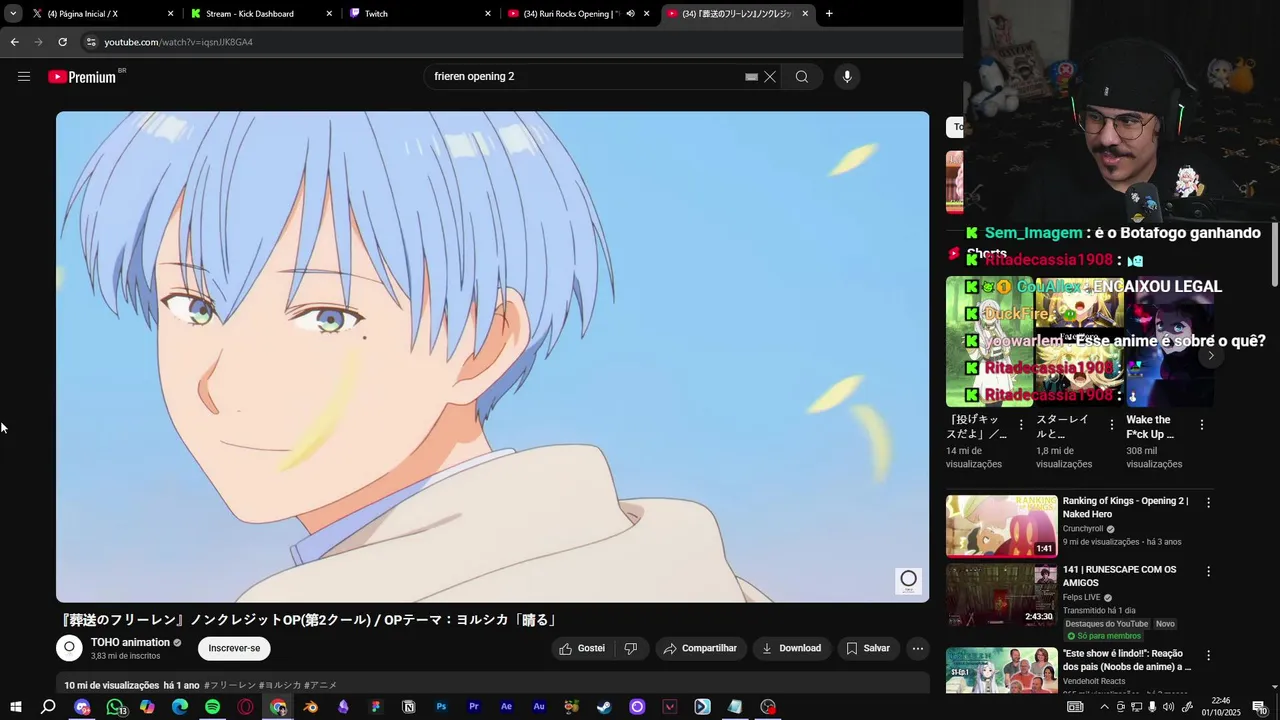
Task: Open Photoshop from the taskbar
Action: 441,707
